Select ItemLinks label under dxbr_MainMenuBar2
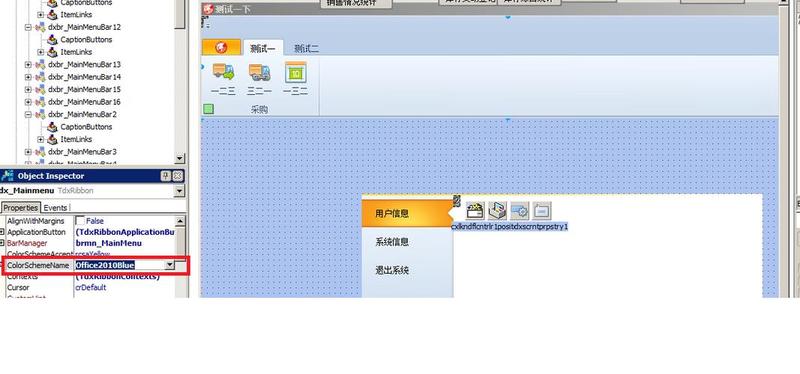Viewport: 800px width, 374px height. 76,139
